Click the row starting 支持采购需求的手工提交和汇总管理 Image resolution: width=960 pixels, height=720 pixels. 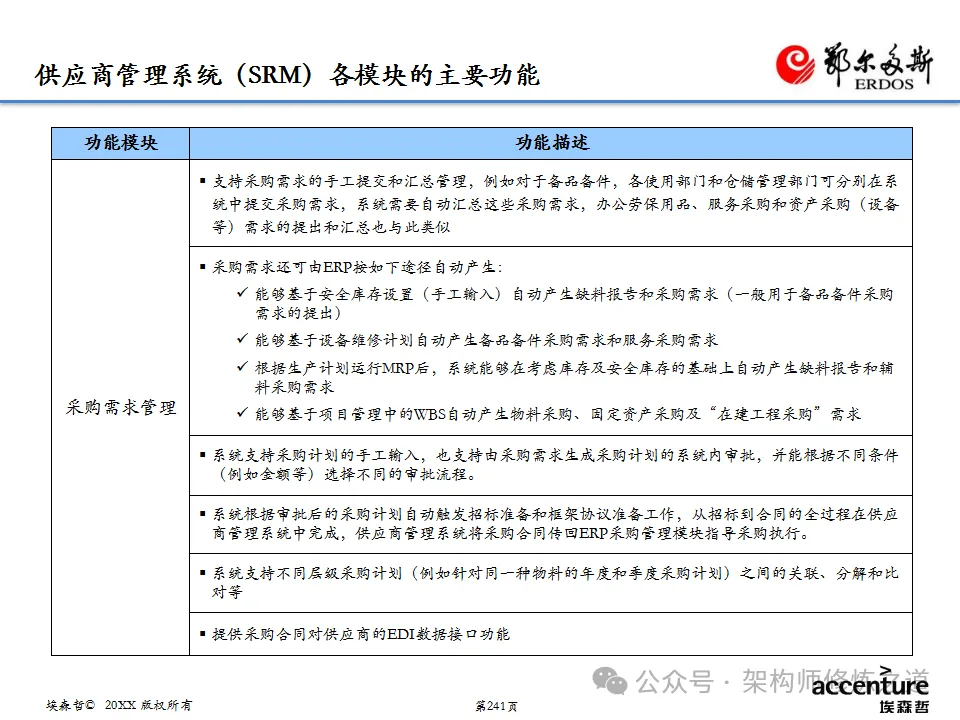tap(551, 203)
